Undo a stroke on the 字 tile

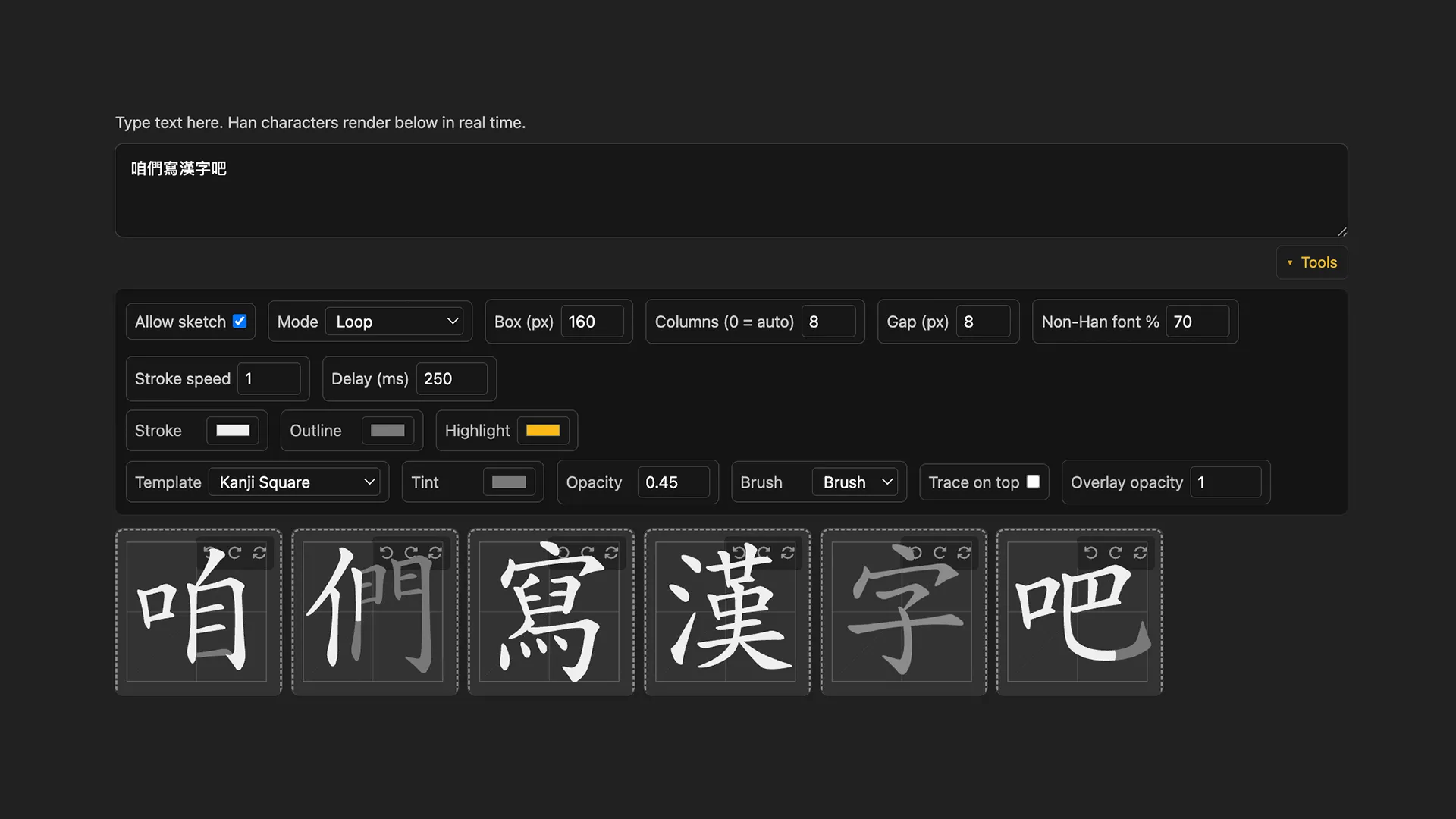point(915,553)
